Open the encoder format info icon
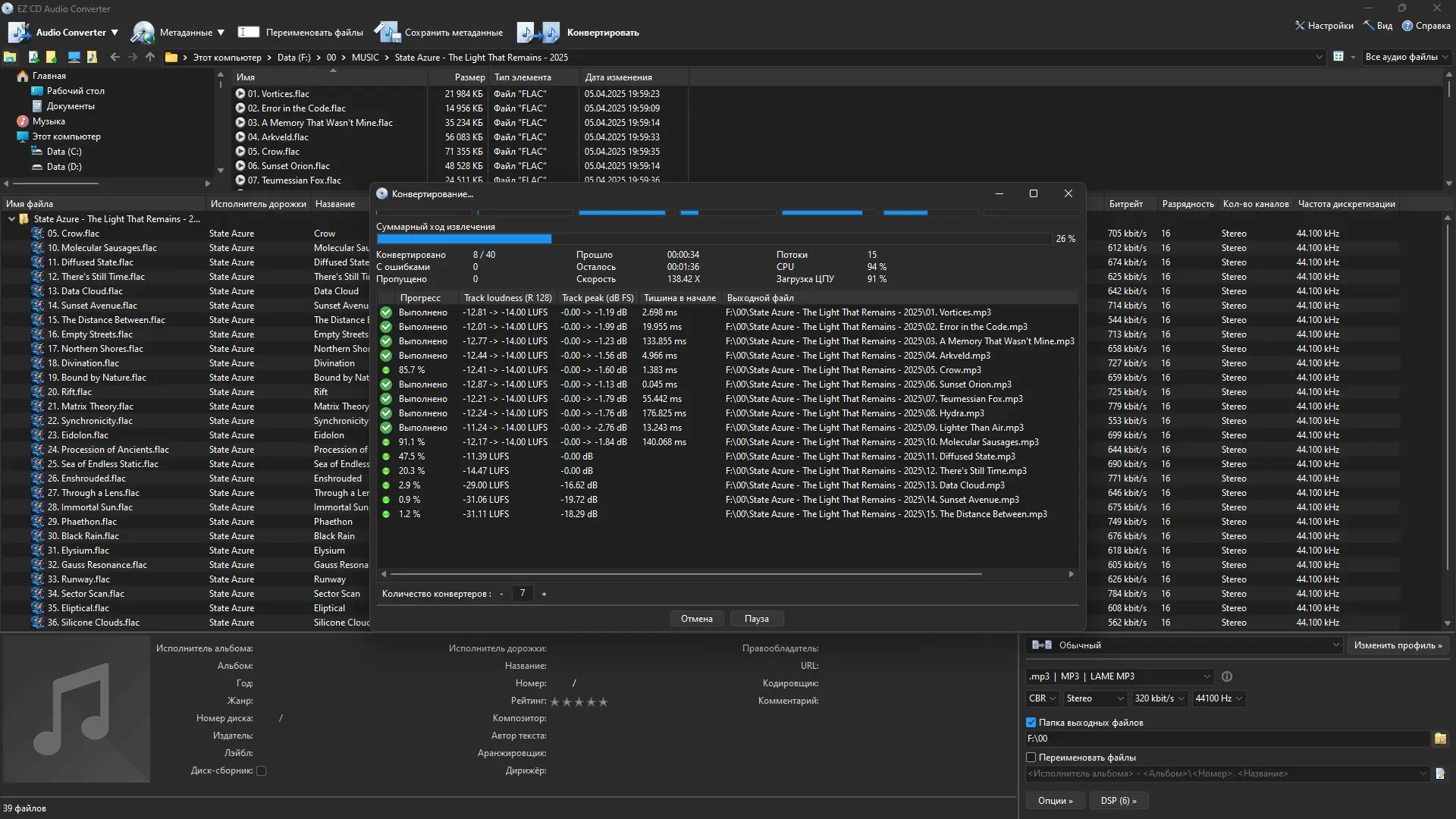 click(x=1227, y=676)
